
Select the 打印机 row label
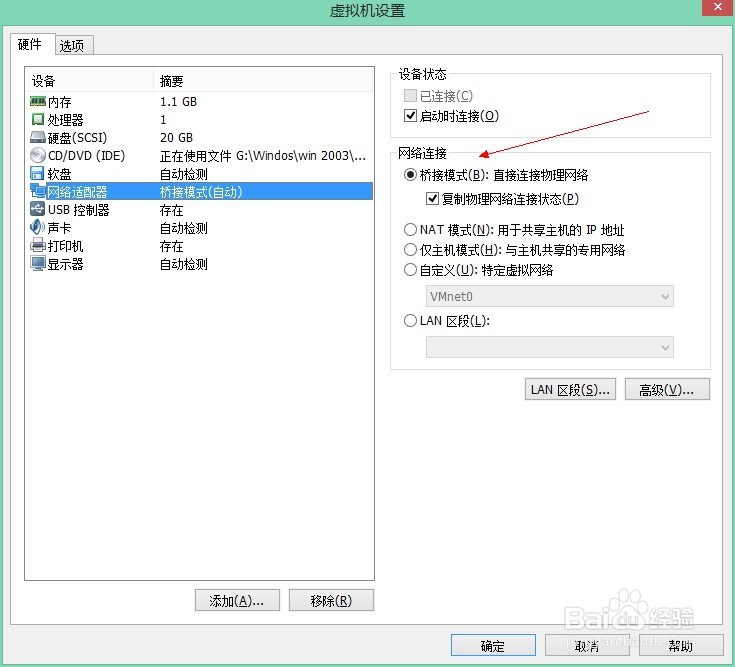(65, 246)
